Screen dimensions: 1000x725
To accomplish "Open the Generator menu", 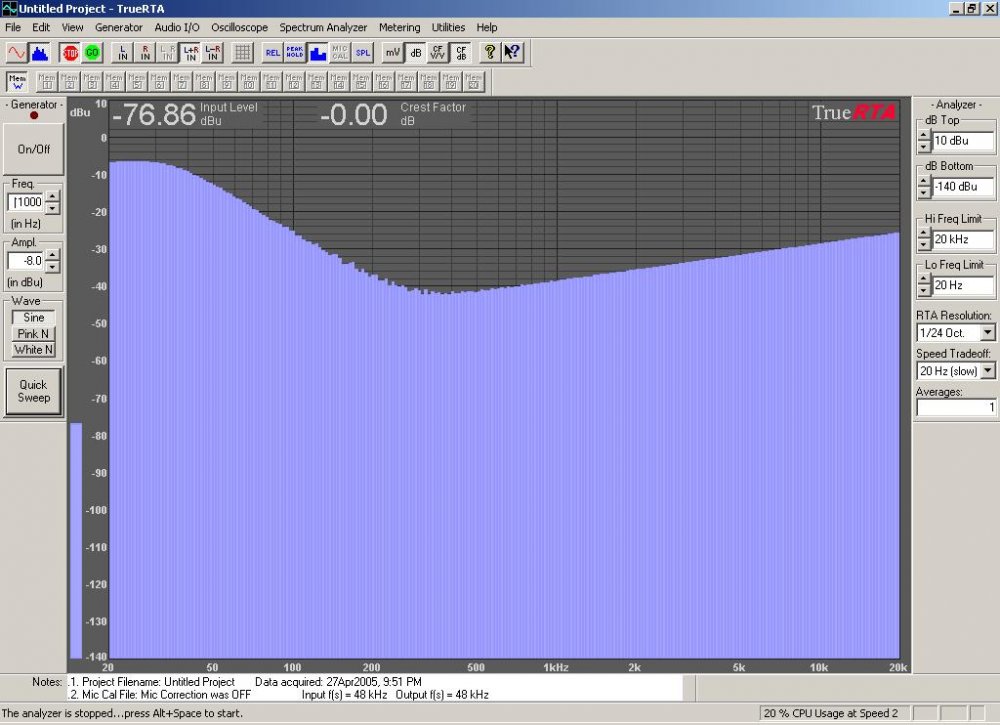I will pos(119,27).
